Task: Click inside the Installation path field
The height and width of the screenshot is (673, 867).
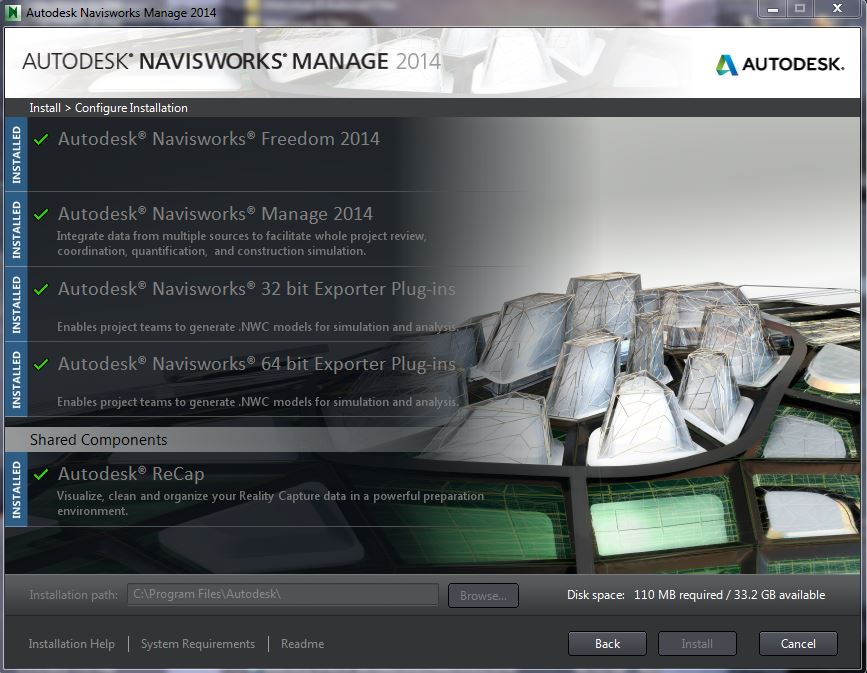Action: (283, 594)
